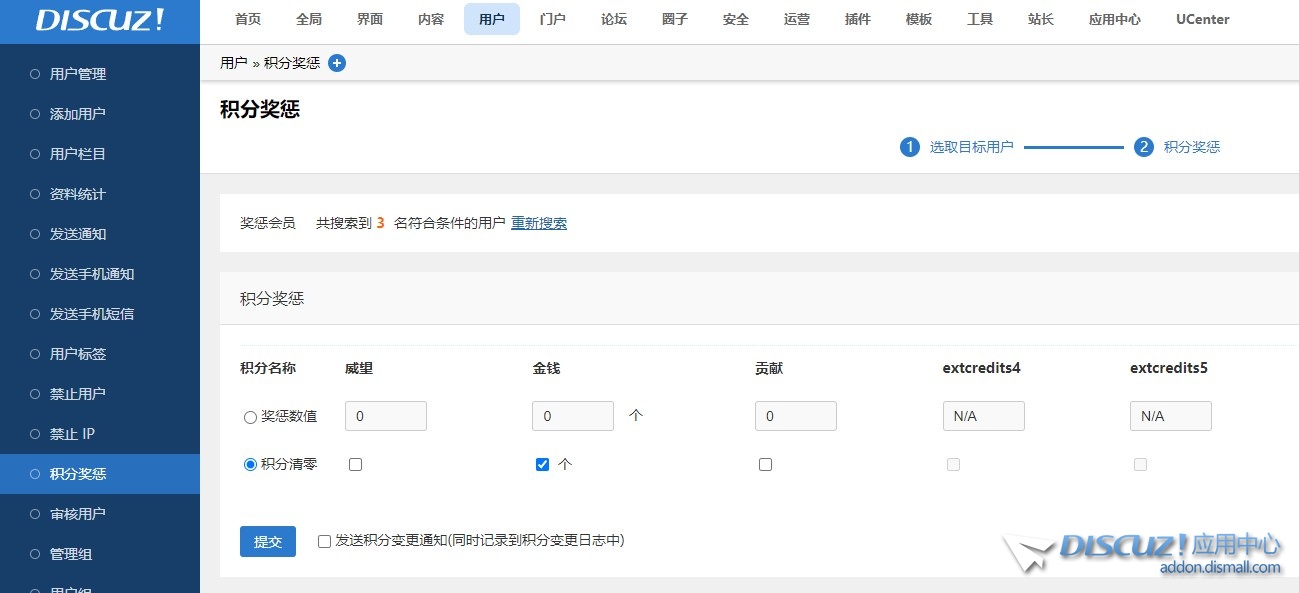This screenshot has width=1299, height=593.
Task: Click the 重新搜索 link
Action: [538, 223]
